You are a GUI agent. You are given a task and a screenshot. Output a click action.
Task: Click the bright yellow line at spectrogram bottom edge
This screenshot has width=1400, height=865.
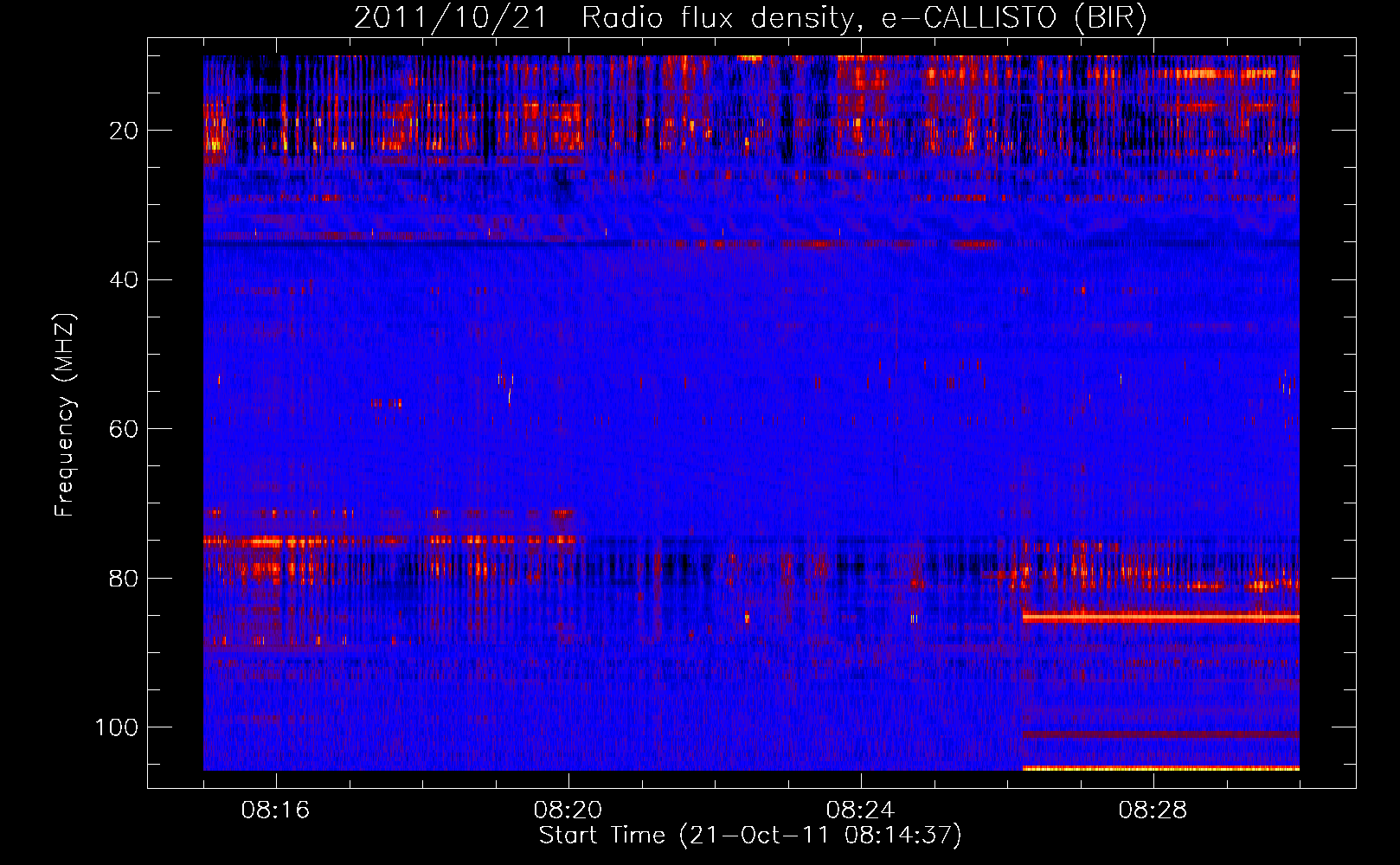click(x=1160, y=768)
